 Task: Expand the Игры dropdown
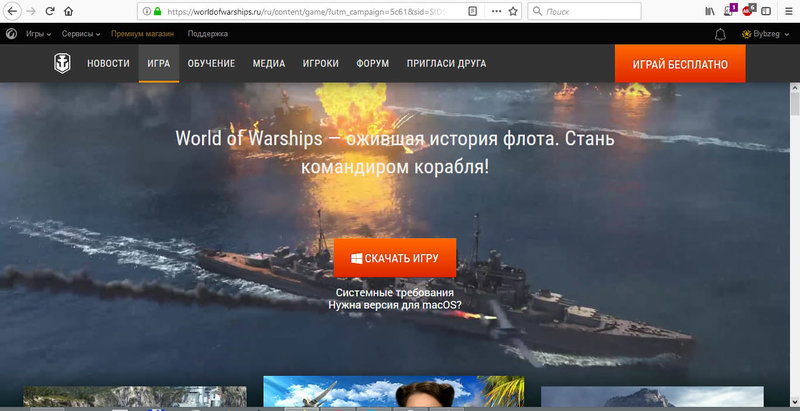click(x=39, y=34)
